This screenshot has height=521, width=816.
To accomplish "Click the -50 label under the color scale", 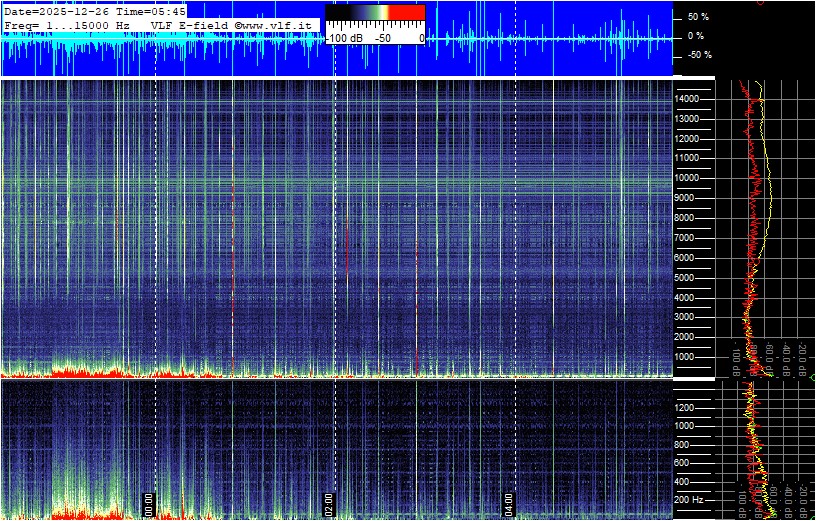I will [384, 39].
